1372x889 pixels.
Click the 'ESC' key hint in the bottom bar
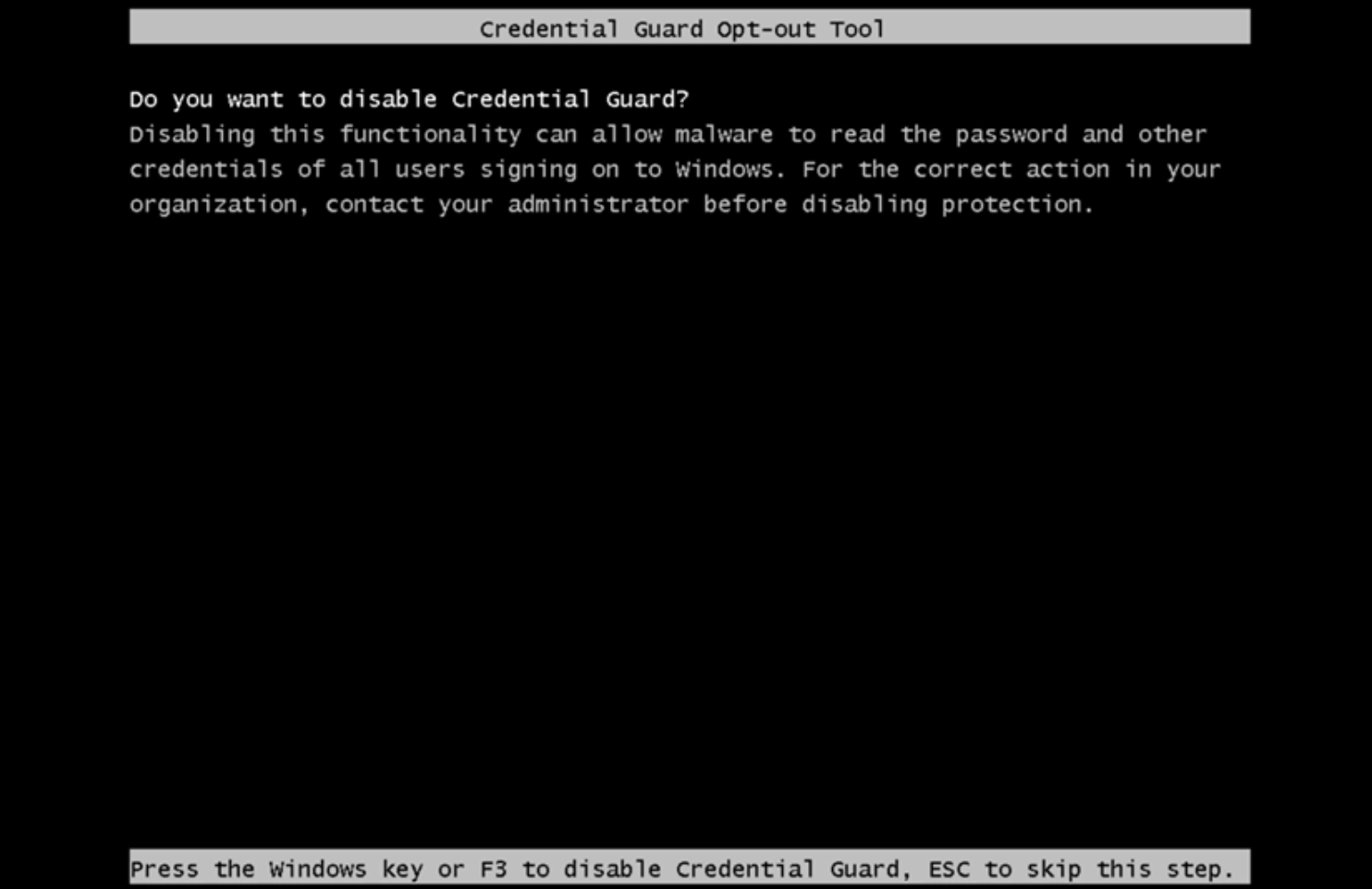(x=948, y=870)
